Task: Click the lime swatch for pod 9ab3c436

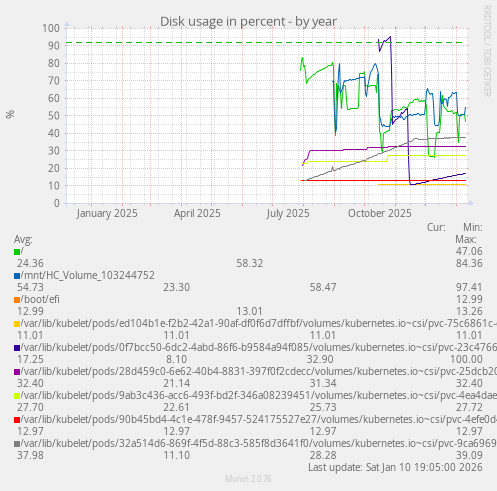Action: (17, 396)
